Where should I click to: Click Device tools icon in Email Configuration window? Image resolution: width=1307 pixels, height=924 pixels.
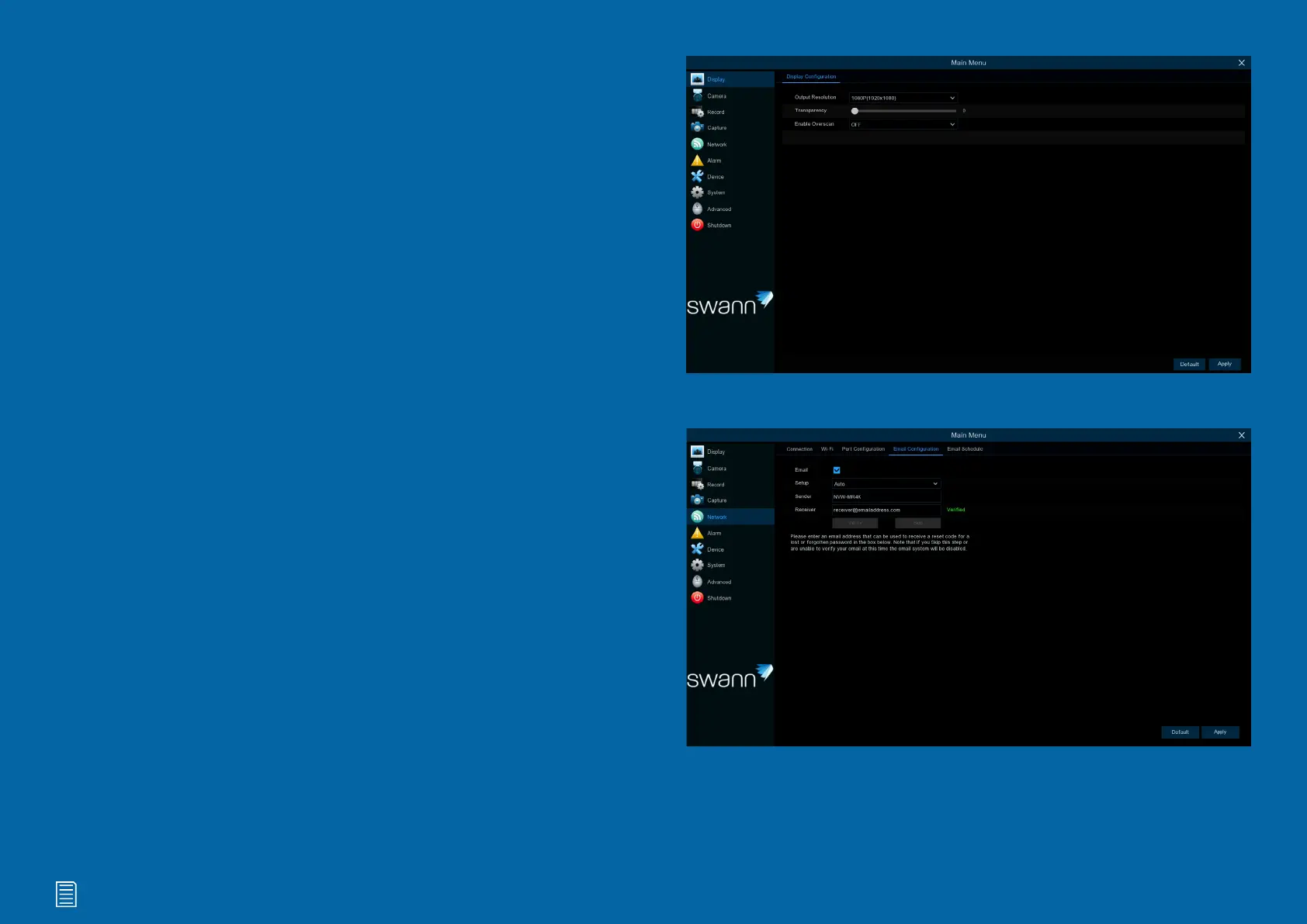point(697,549)
